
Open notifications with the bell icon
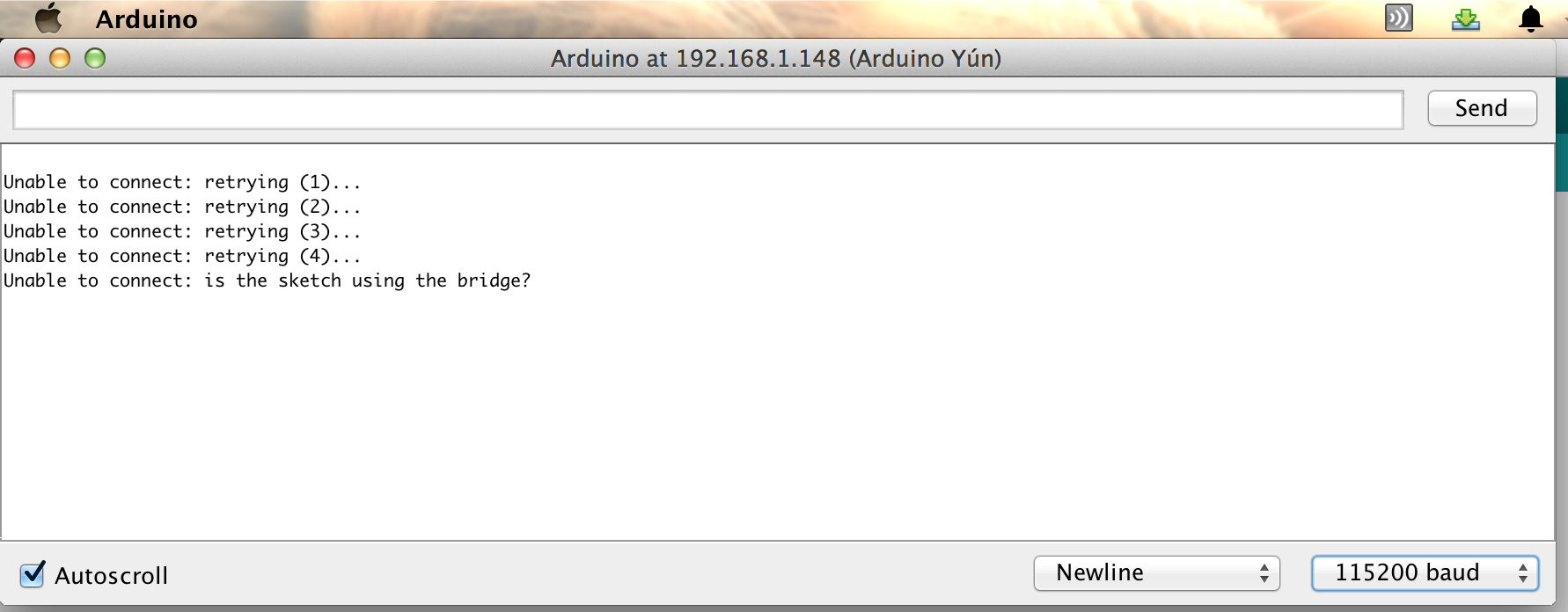pos(1531,18)
